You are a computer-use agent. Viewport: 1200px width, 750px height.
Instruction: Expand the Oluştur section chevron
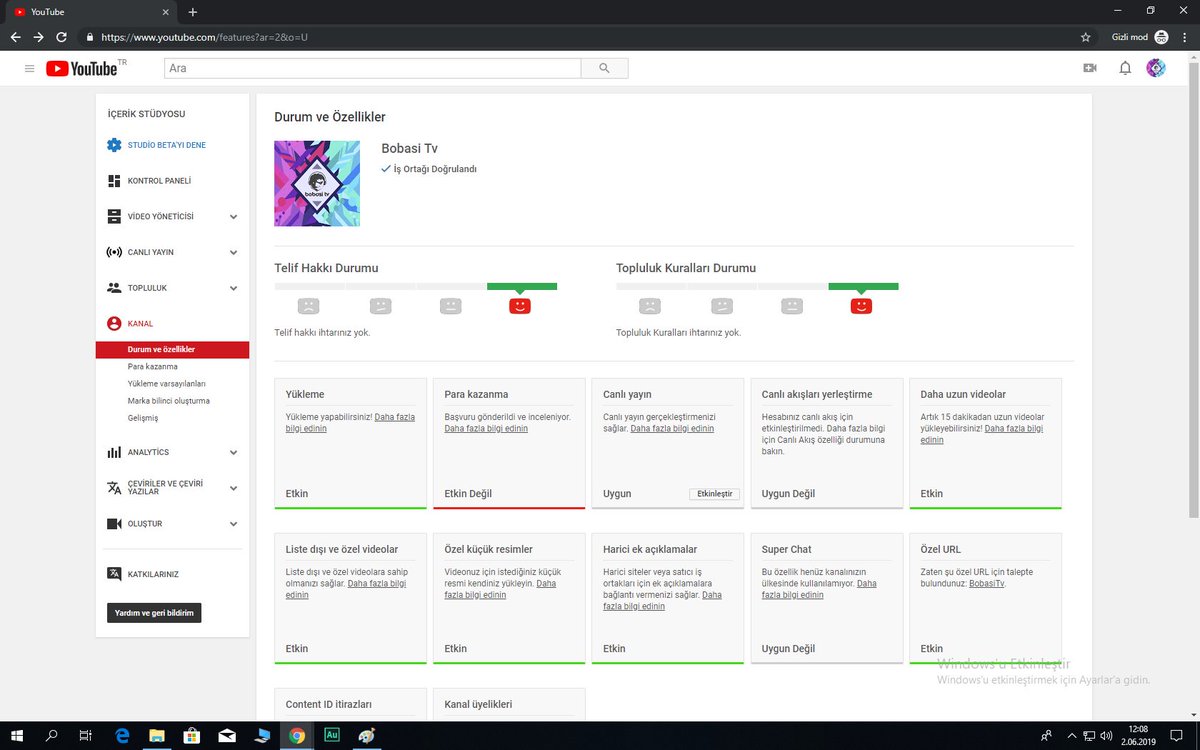233,524
